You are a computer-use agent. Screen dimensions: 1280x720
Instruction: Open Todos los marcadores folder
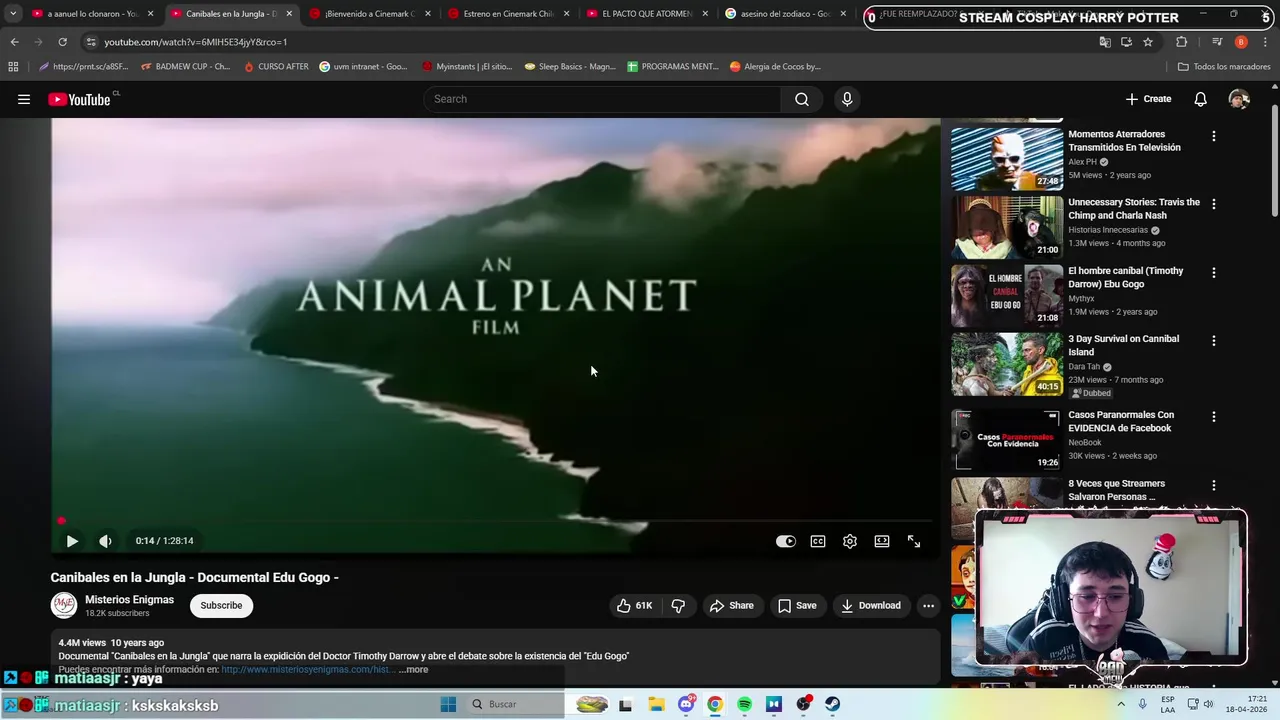1224,67
